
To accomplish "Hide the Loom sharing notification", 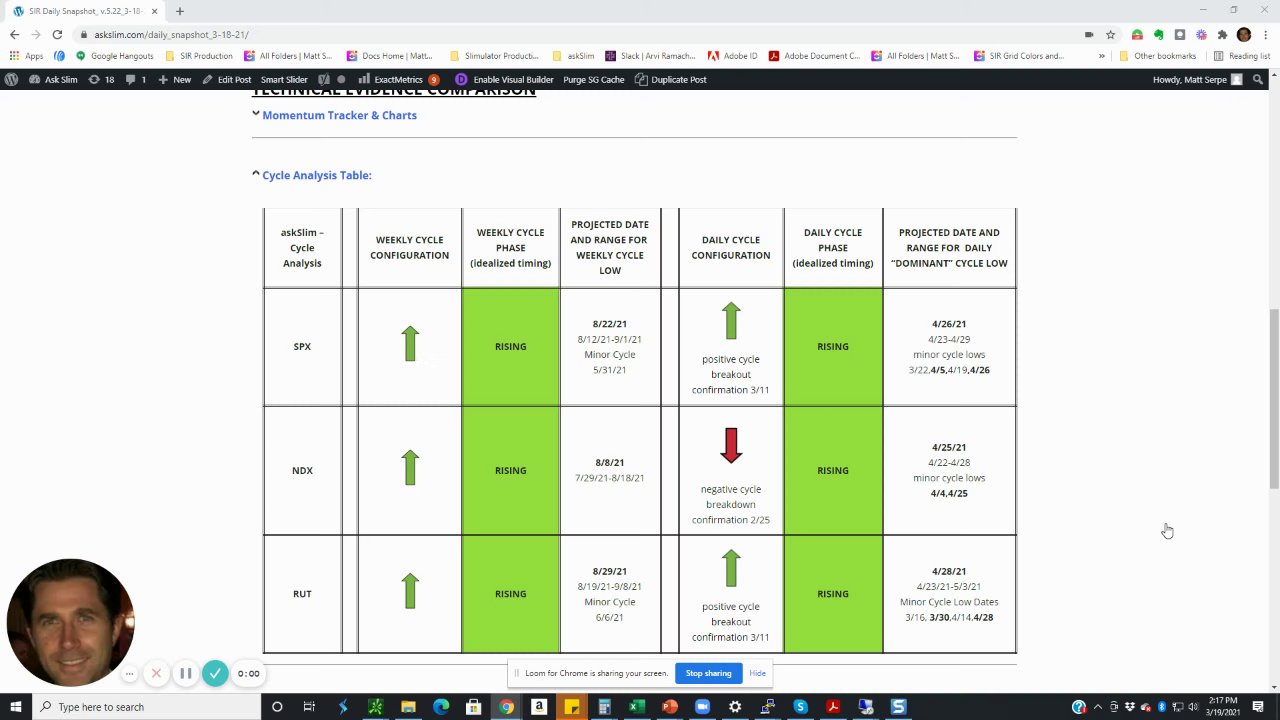I will pos(757,673).
